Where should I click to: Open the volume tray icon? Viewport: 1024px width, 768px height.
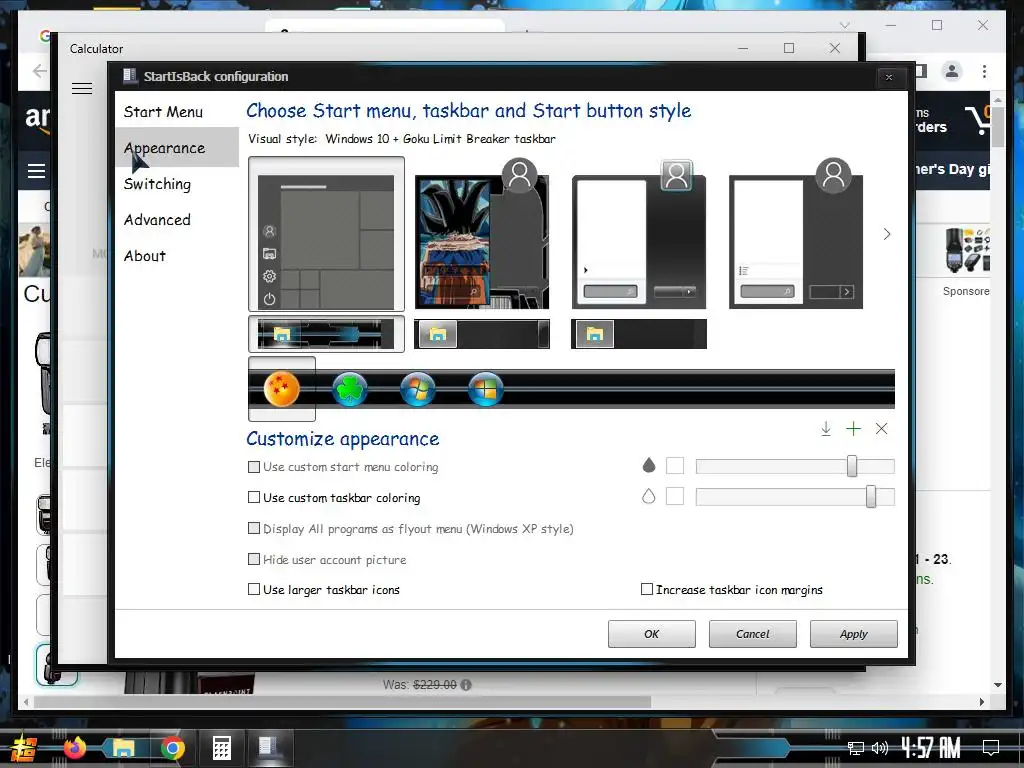point(880,748)
